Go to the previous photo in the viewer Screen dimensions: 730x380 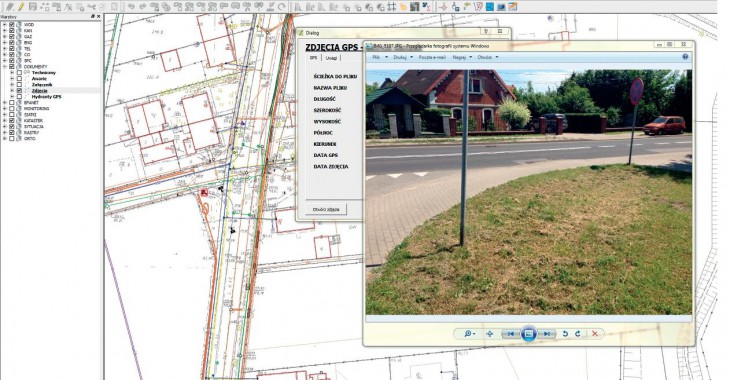511,333
